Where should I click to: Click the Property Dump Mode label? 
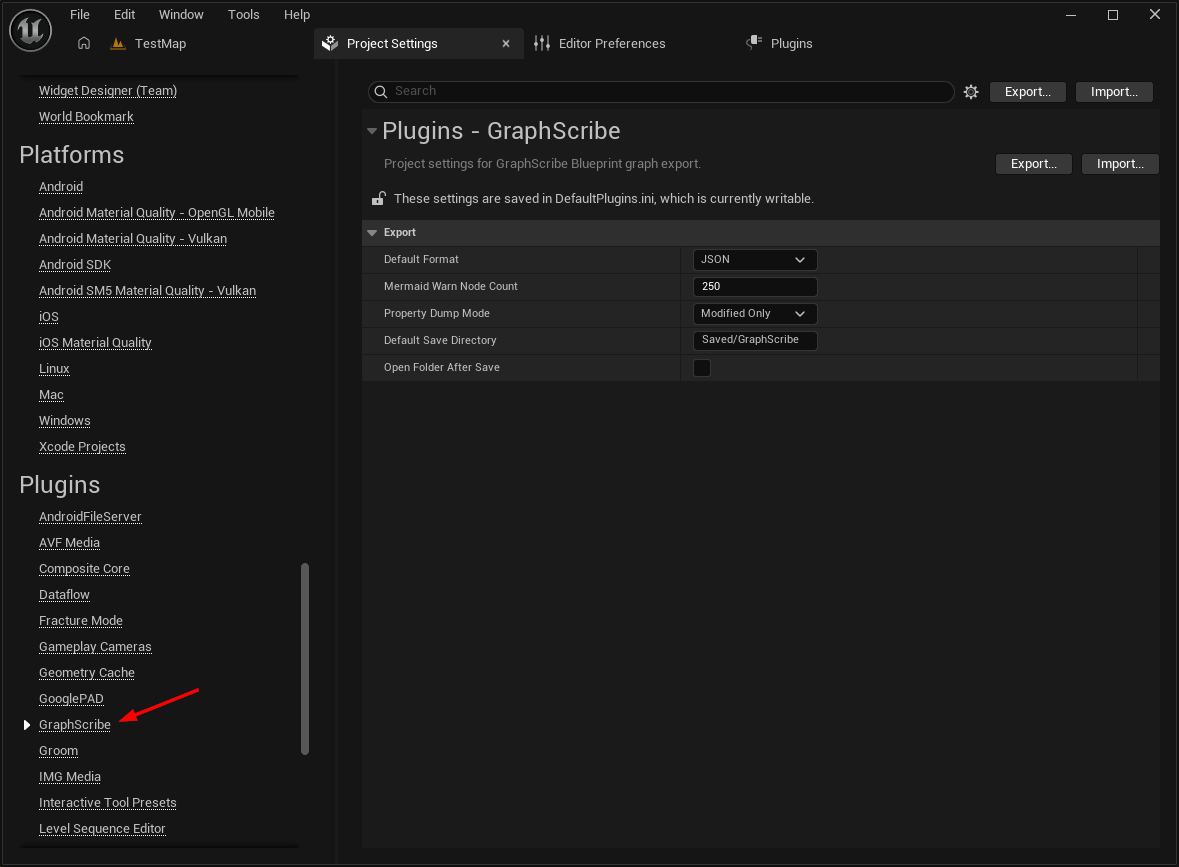click(436, 314)
